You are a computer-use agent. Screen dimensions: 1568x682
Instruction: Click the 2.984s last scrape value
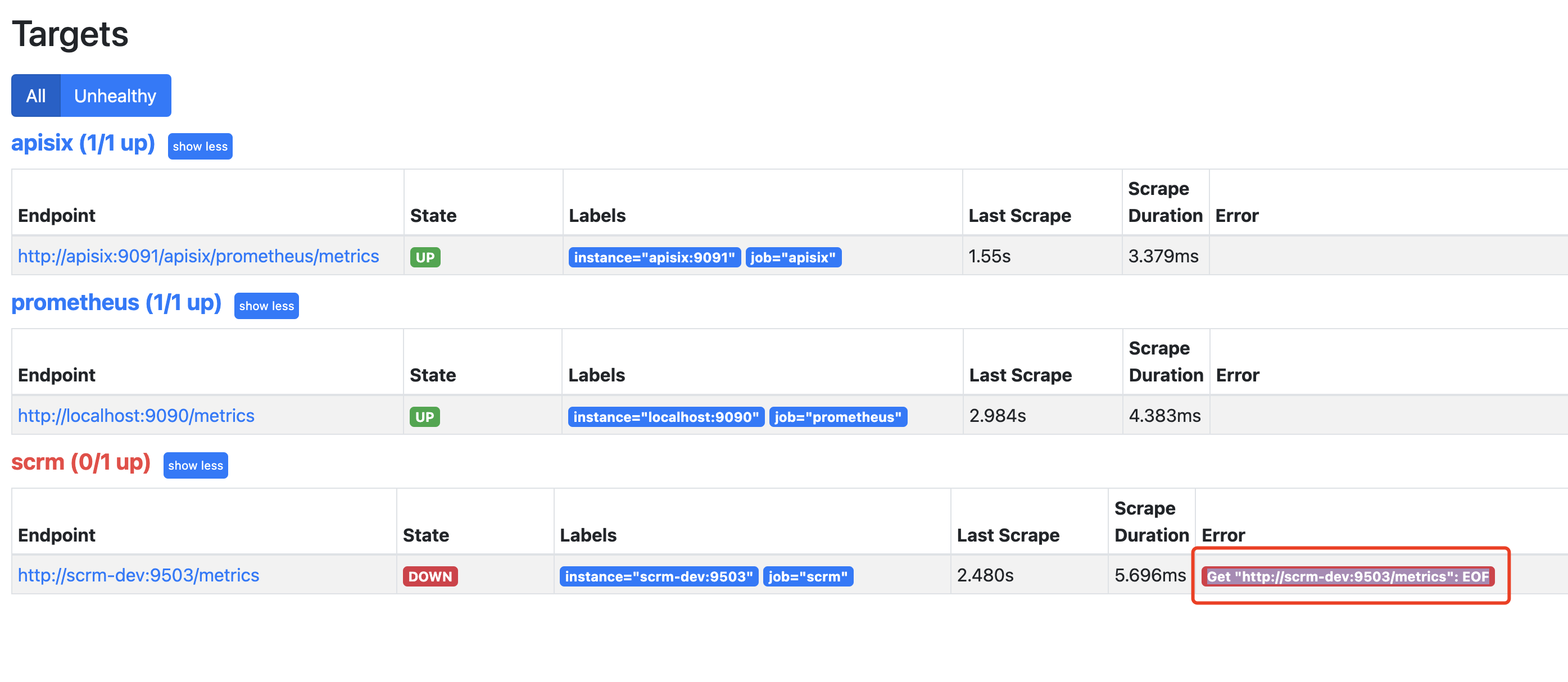(x=997, y=416)
